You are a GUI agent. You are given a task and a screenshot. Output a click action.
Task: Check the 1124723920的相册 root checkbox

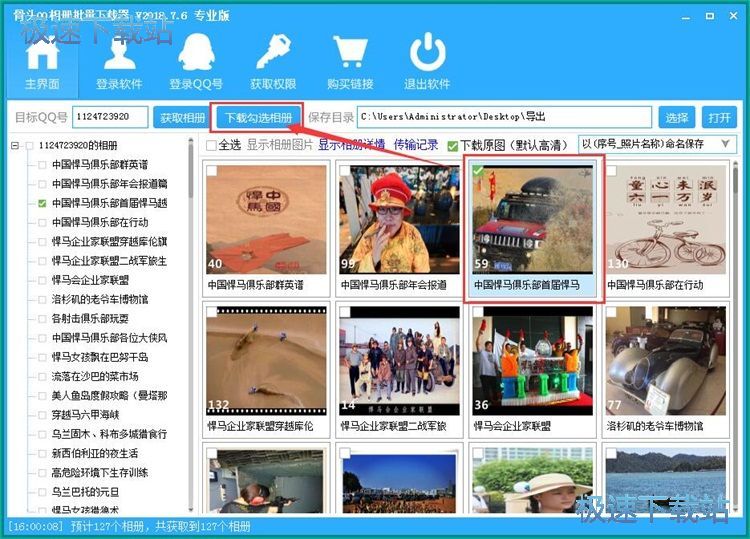coord(29,145)
